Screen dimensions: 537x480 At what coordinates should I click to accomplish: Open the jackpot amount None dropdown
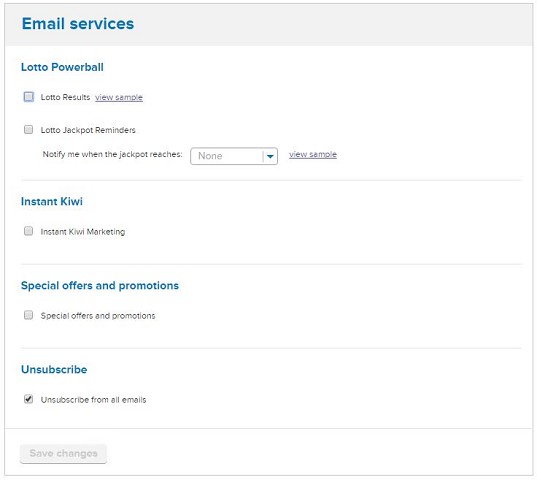coord(234,156)
